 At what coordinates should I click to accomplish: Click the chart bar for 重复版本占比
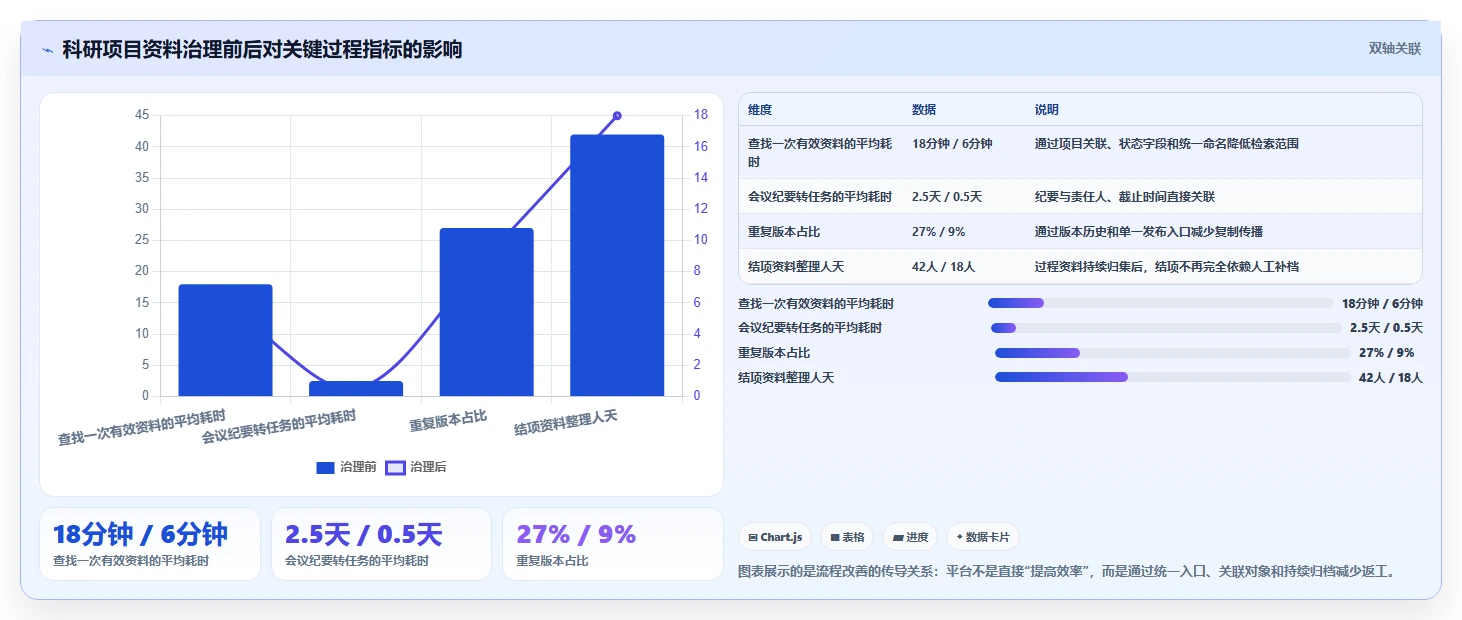click(x=486, y=312)
